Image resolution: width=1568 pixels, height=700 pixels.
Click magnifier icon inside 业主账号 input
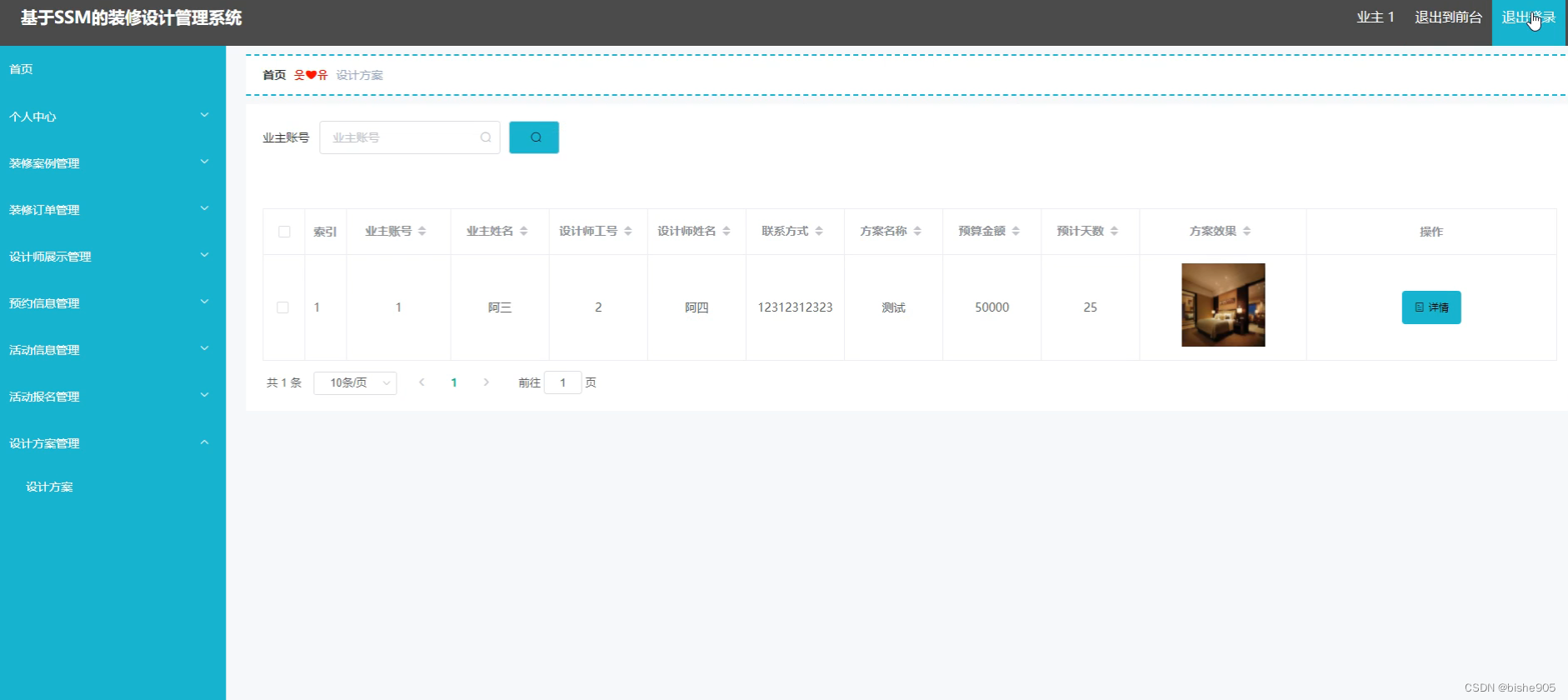(x=486, y=137)
